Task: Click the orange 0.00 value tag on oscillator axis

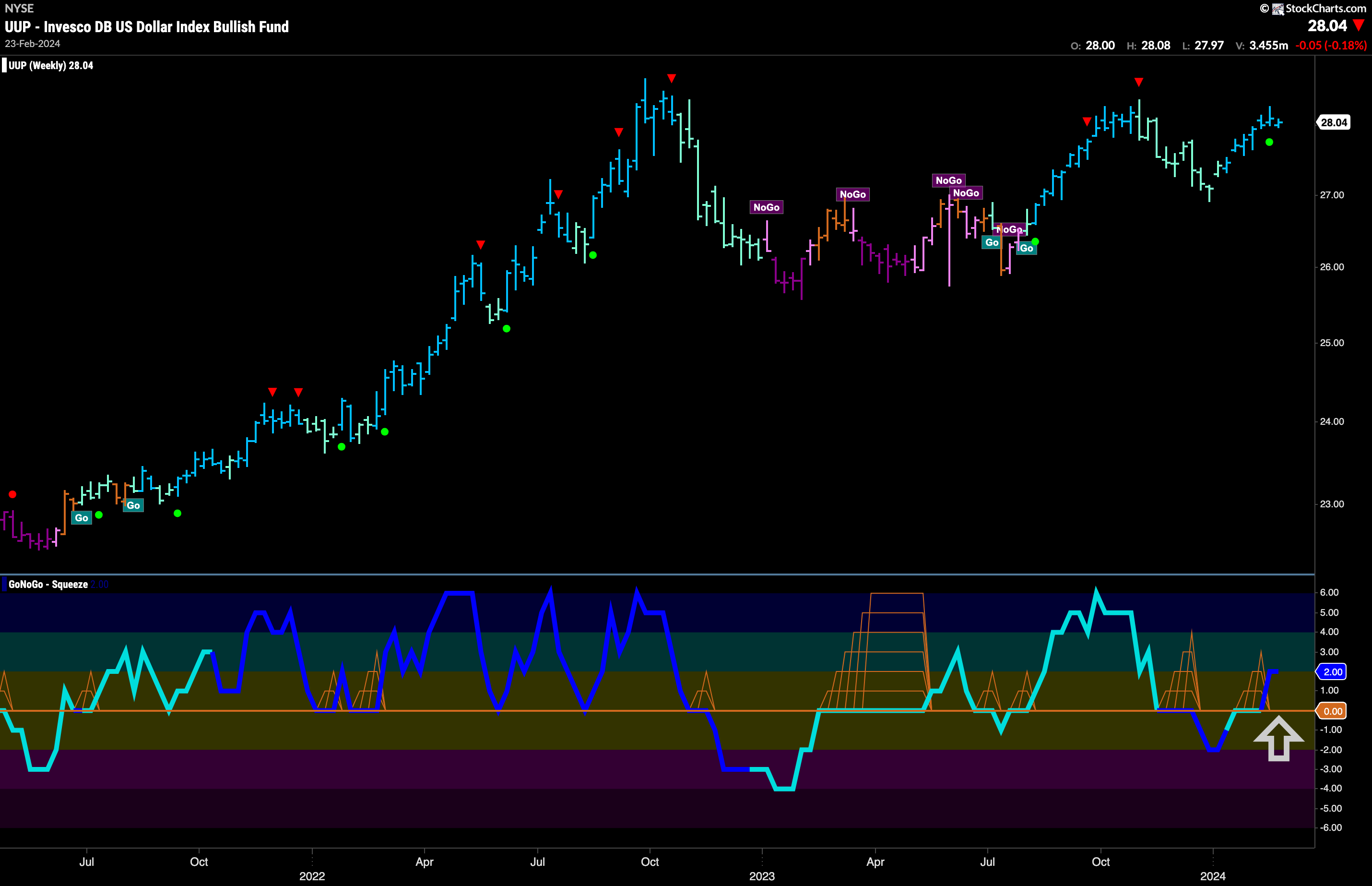Action: (x=1332, y=711)
